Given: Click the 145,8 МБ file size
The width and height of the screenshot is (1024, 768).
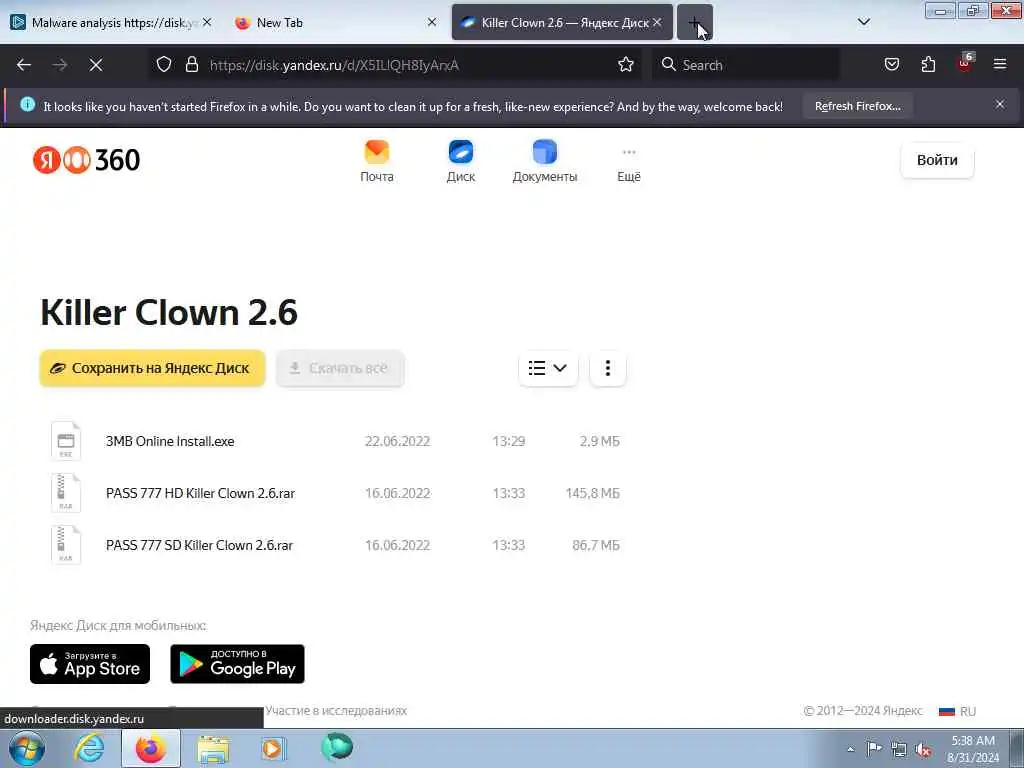Looking at the screenshot, I should [x=592, y=493].
